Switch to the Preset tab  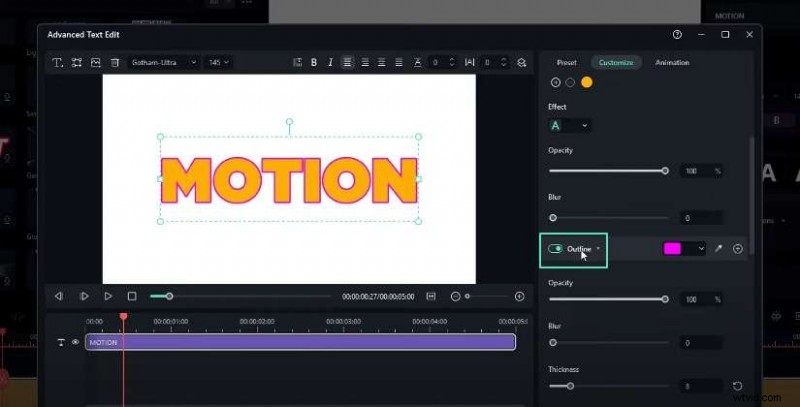[566, 62]
